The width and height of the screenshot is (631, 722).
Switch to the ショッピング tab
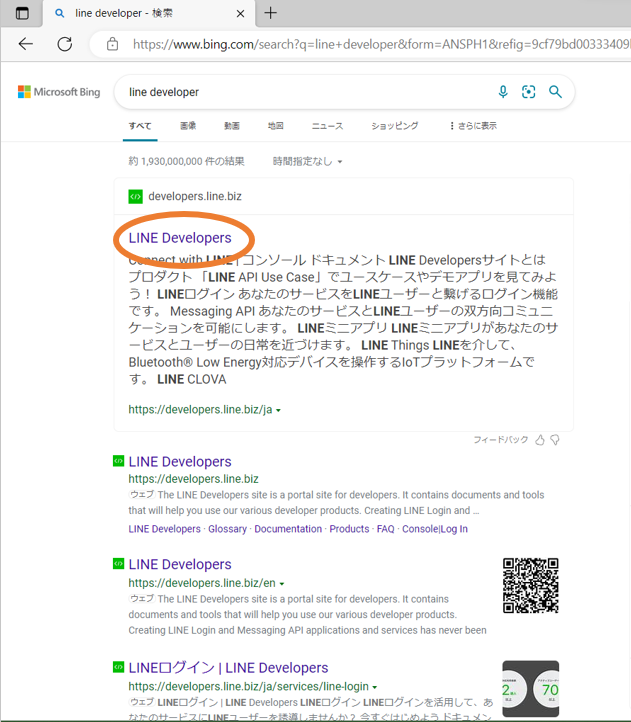coord(395,126)
